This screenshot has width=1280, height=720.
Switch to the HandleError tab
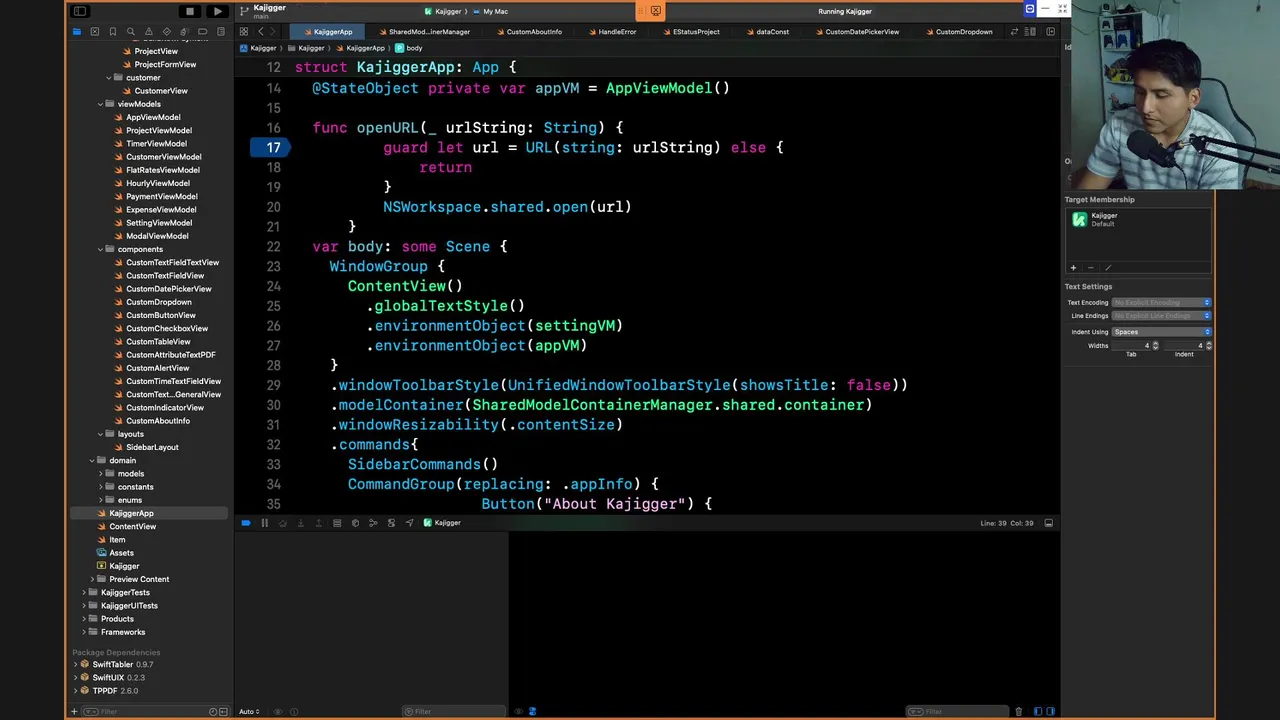(611, 32)
